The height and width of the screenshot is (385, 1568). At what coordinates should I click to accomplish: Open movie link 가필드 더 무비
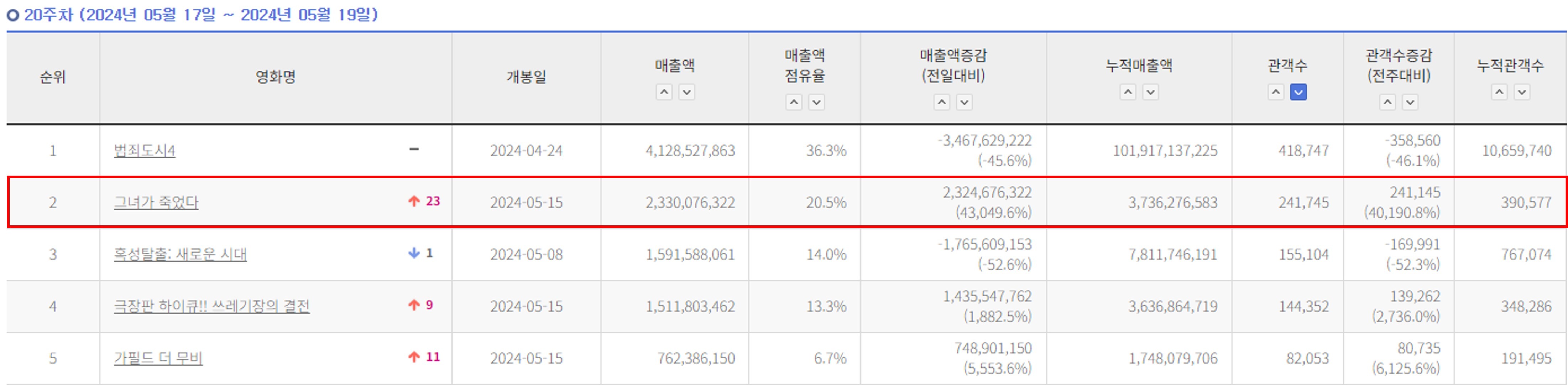click(158, 358)
